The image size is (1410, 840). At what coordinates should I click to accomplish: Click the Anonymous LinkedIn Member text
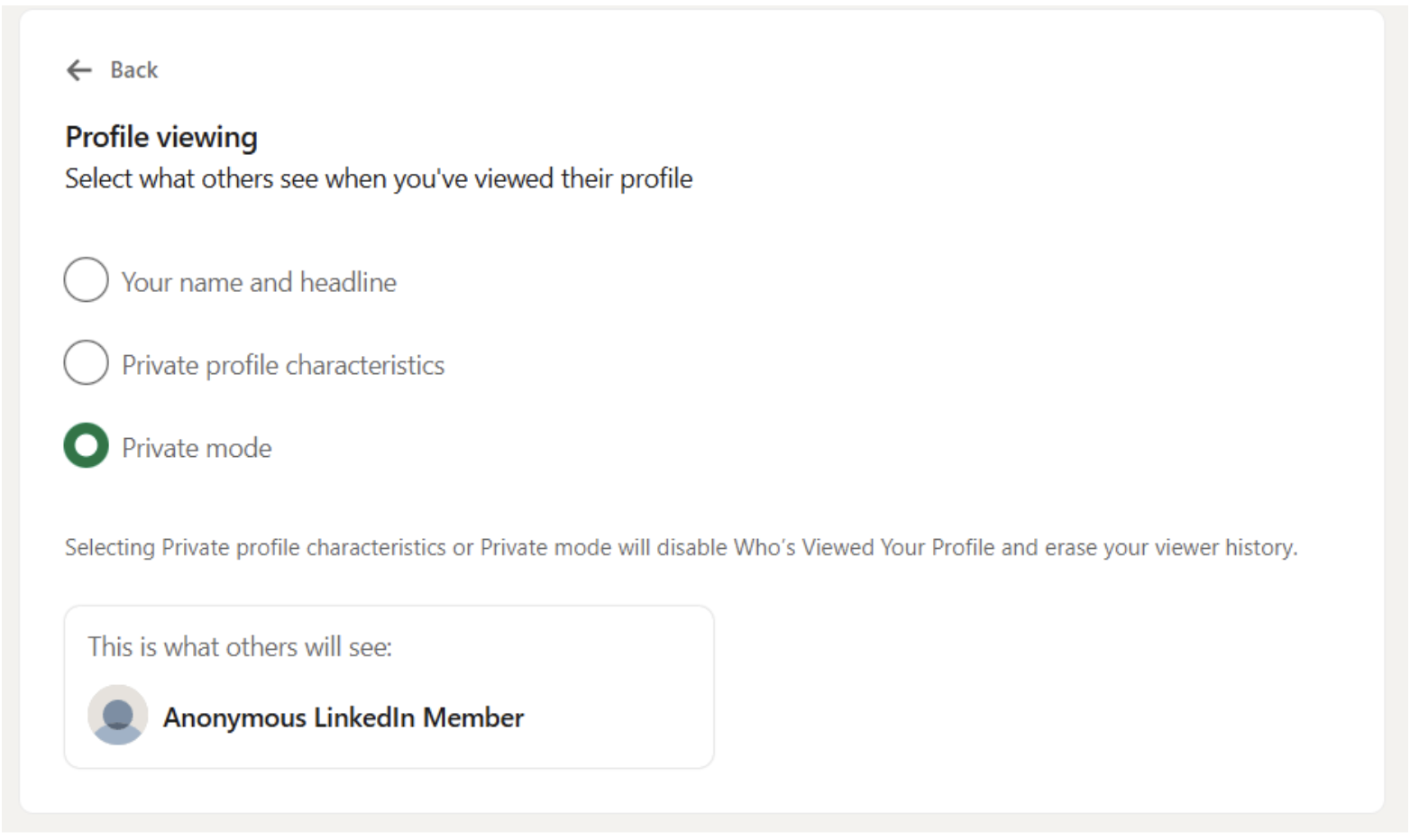tap(343, 717)
